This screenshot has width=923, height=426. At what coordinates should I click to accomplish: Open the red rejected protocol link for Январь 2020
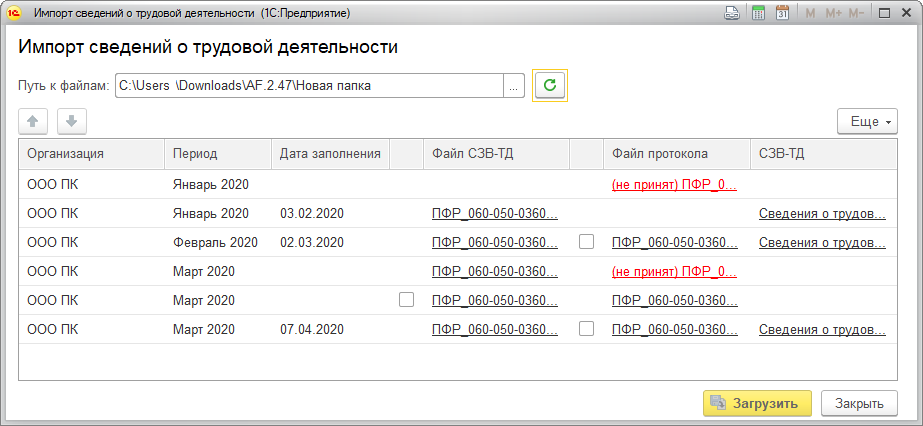click(x=674, y=185)
